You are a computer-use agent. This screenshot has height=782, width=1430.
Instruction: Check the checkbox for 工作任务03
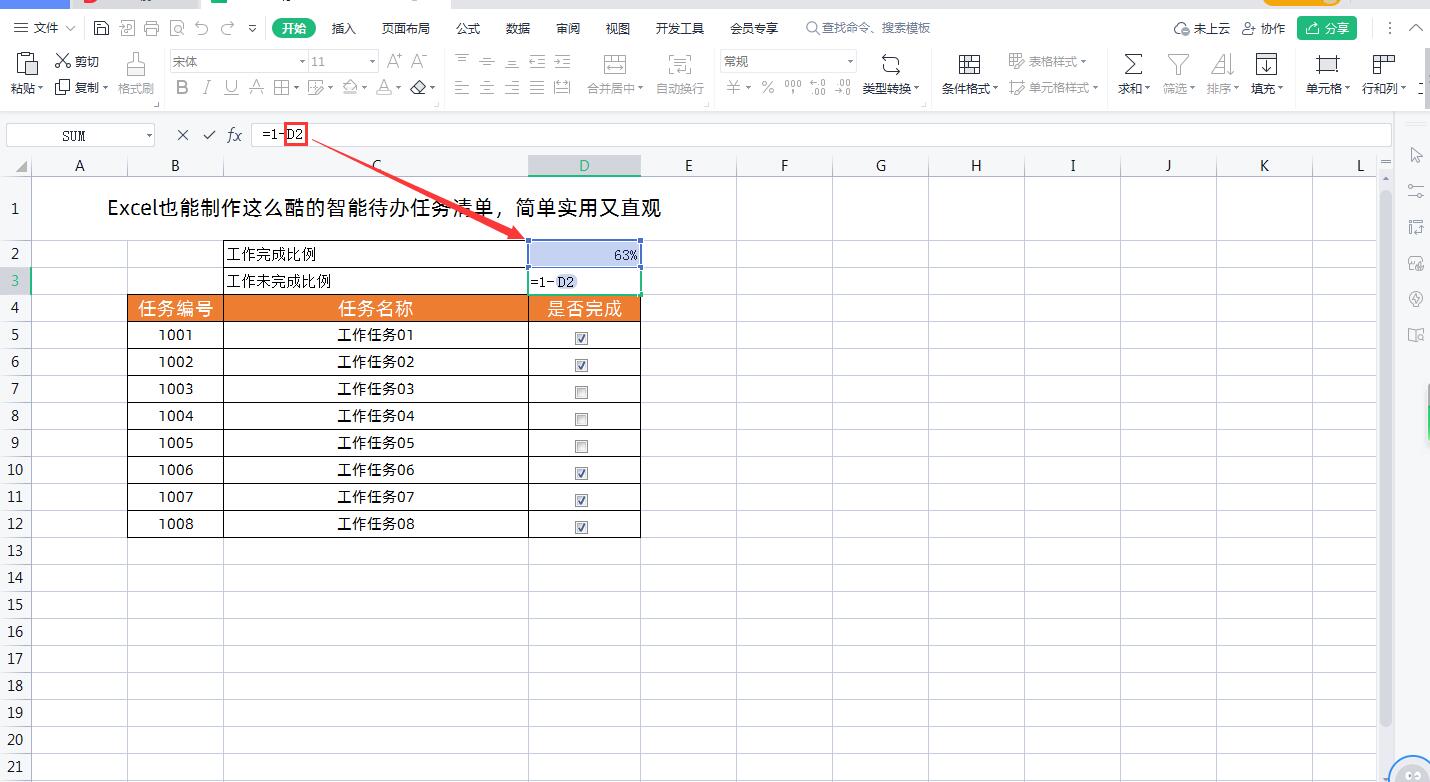pyautogui.click(x=582, y=391)
